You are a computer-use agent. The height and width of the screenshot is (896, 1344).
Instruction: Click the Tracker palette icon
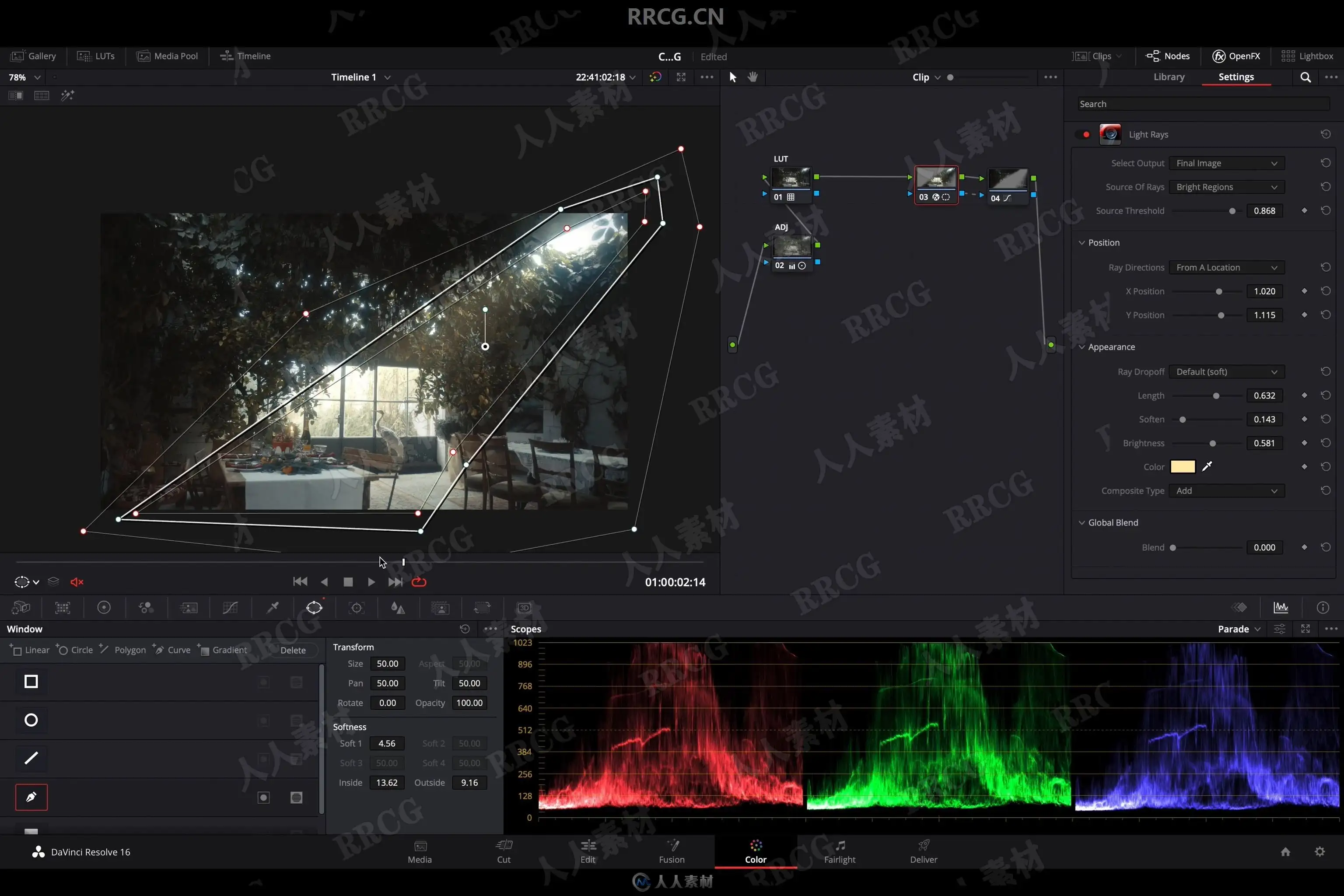(x=357, y=607)
